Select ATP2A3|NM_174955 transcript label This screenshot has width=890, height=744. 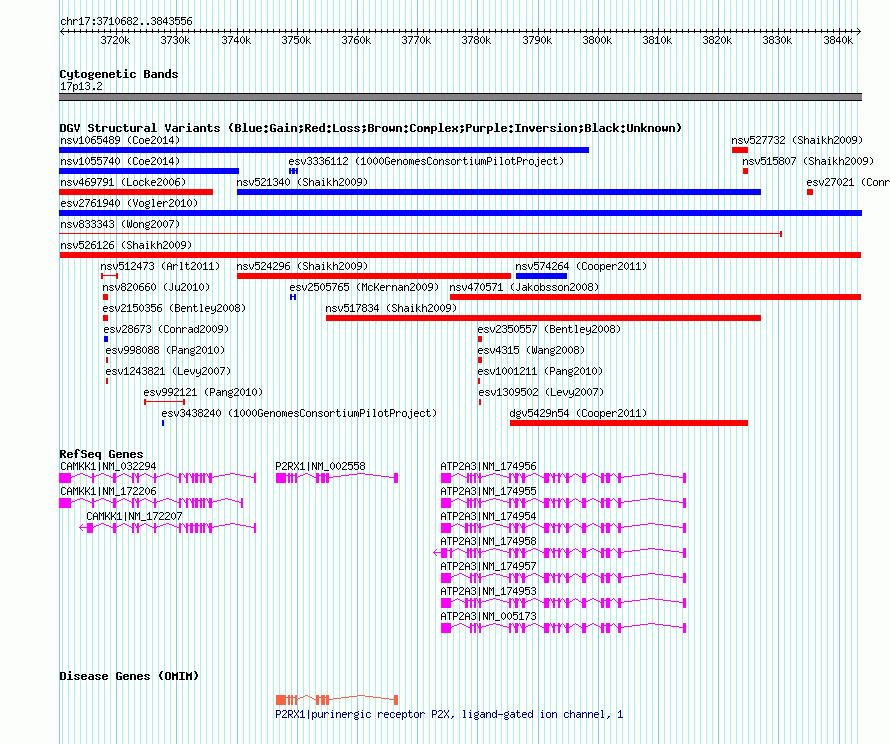tap(488, 491)
